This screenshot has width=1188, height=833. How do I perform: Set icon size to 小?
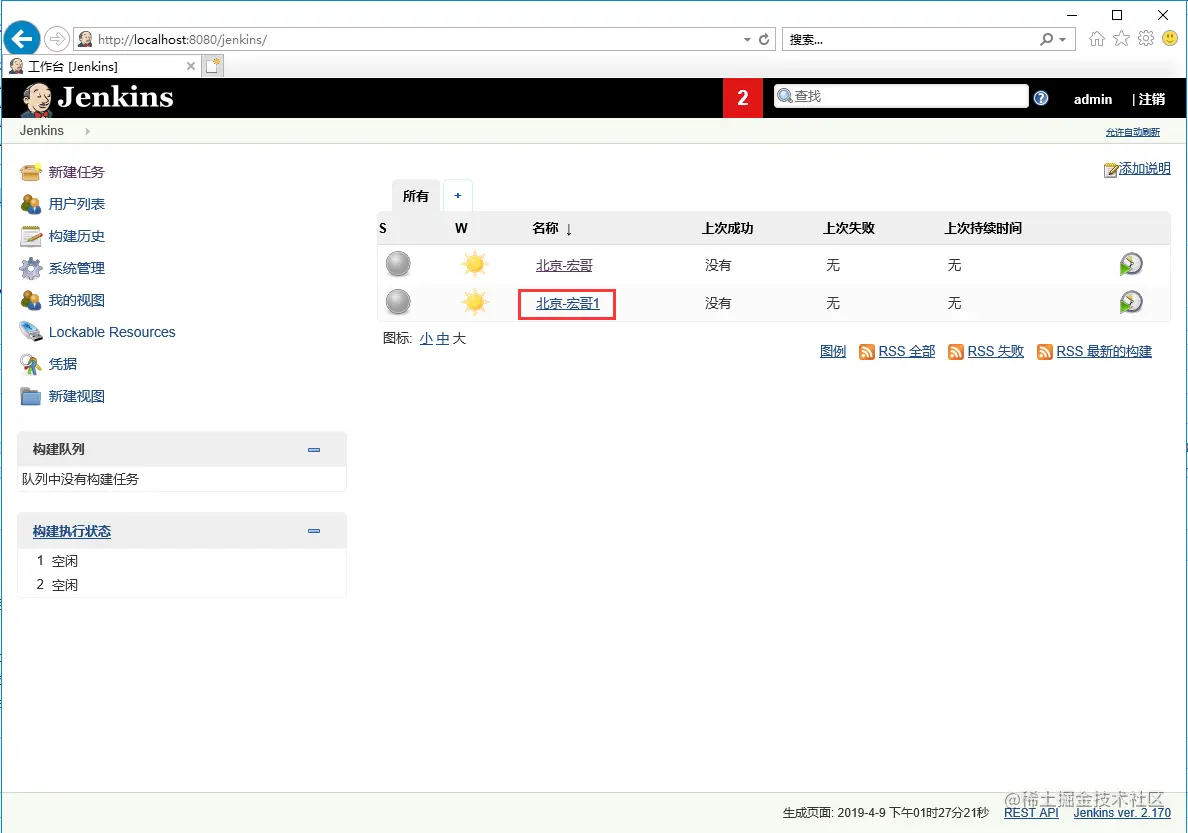coord(427,339)
